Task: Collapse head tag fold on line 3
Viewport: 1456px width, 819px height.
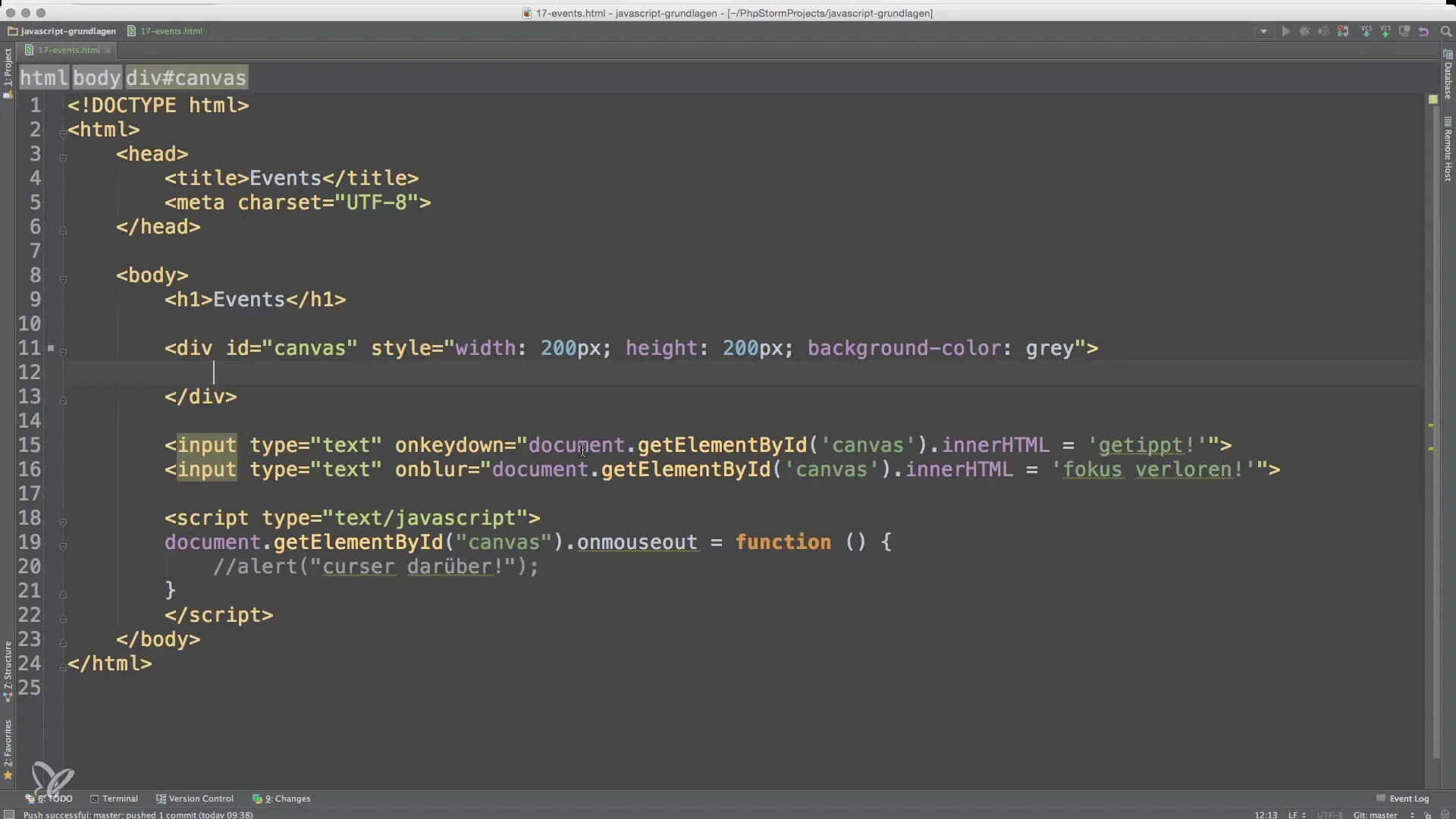Action: pyautogui.click(x=63, y=158)
